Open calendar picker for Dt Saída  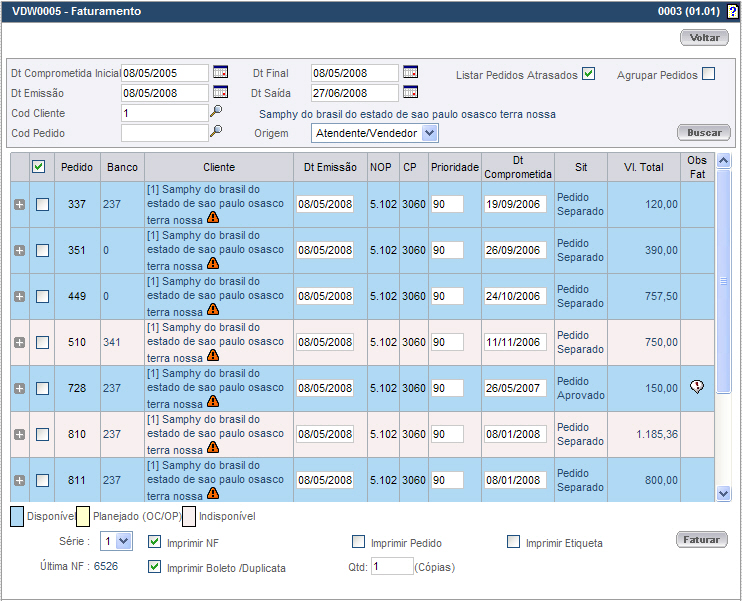pyautogui.click(x=410, y=93)
